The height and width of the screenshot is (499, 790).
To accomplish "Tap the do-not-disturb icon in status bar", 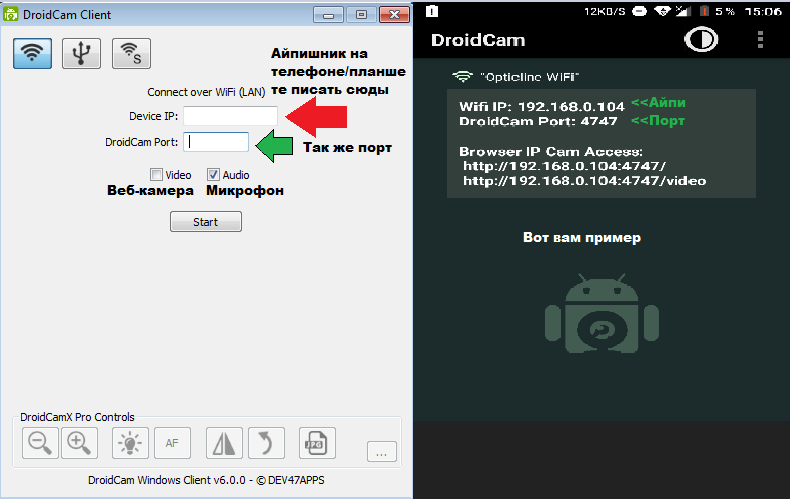I will (x=639, y=11).
